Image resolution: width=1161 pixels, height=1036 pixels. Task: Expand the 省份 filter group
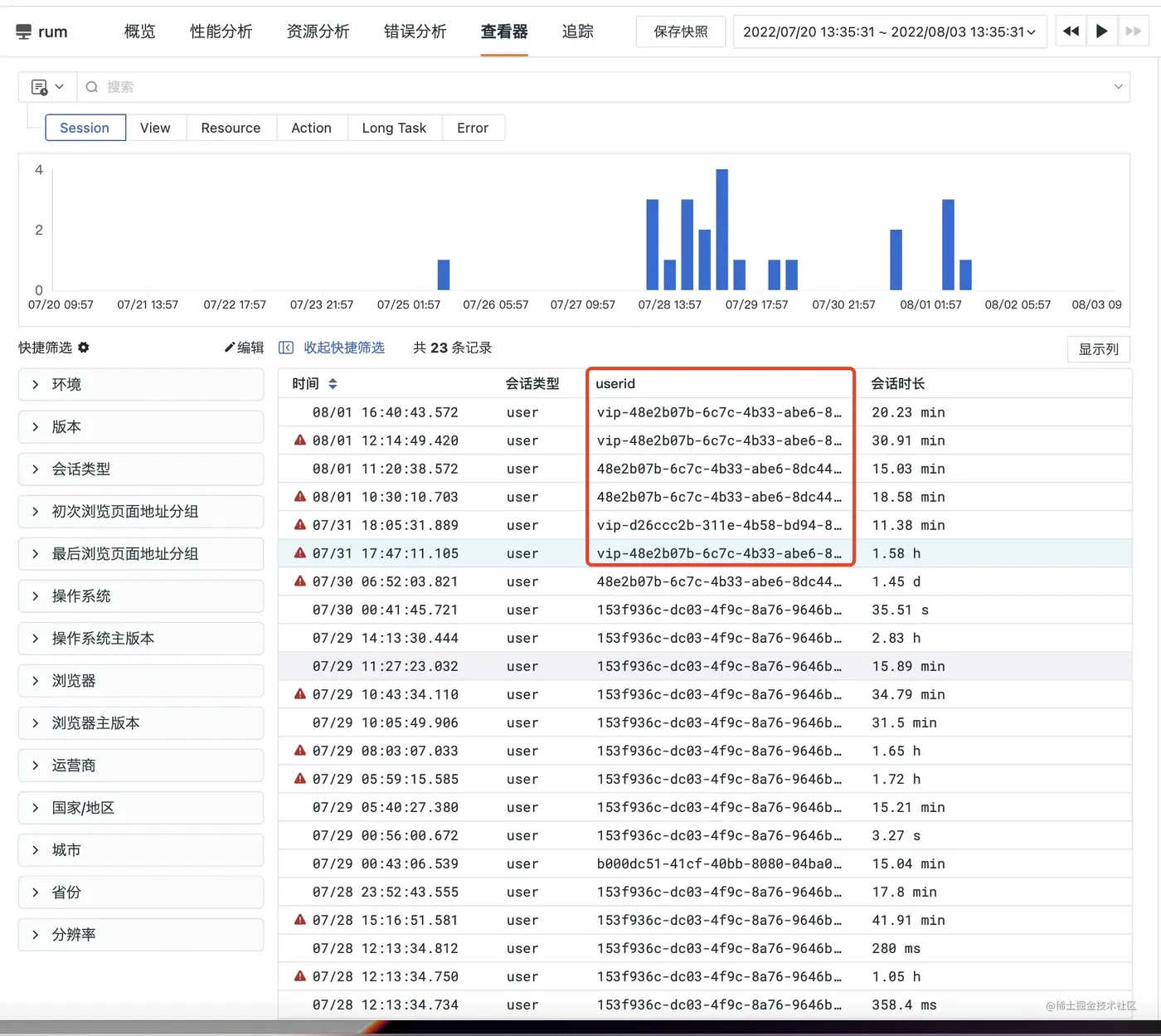point(141,892)
